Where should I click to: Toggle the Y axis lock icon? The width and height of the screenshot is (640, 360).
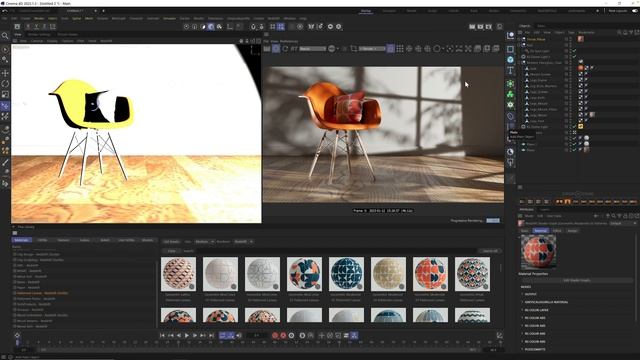(36, 27)
